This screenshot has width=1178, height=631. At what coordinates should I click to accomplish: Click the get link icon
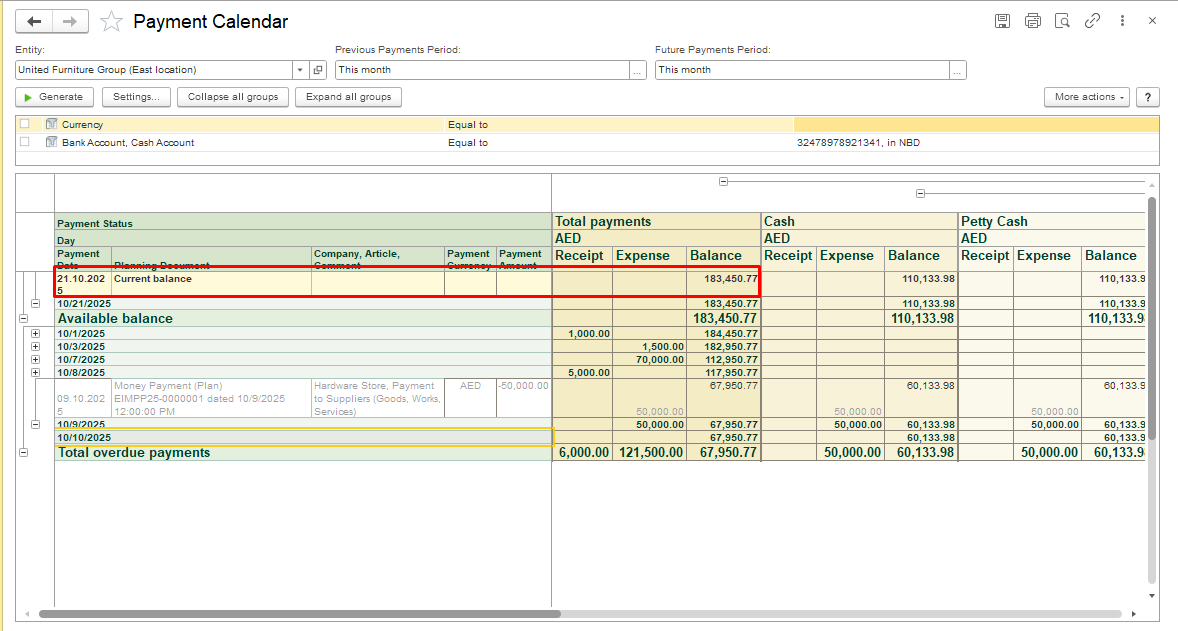(x=1093, y=21)
